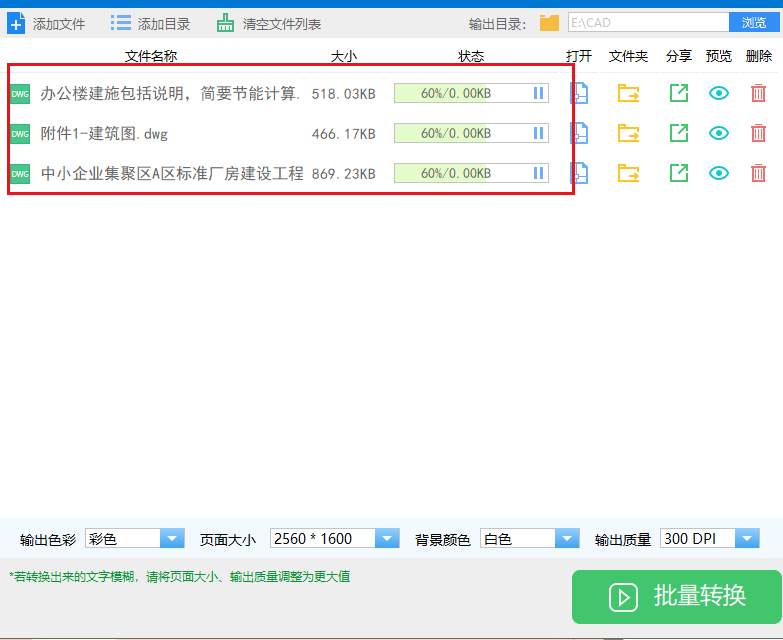
Task: Click the 文件名称 column header
Action: 151,56
